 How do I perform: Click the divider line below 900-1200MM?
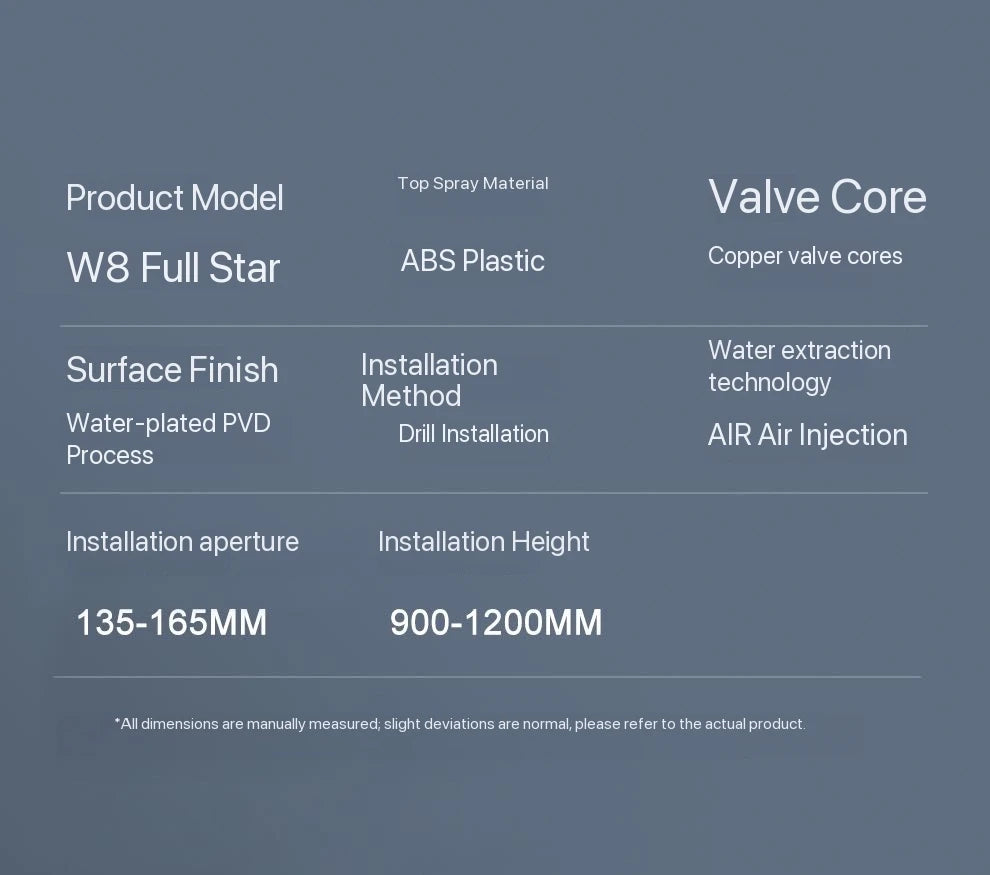click(x=487, y=677)
